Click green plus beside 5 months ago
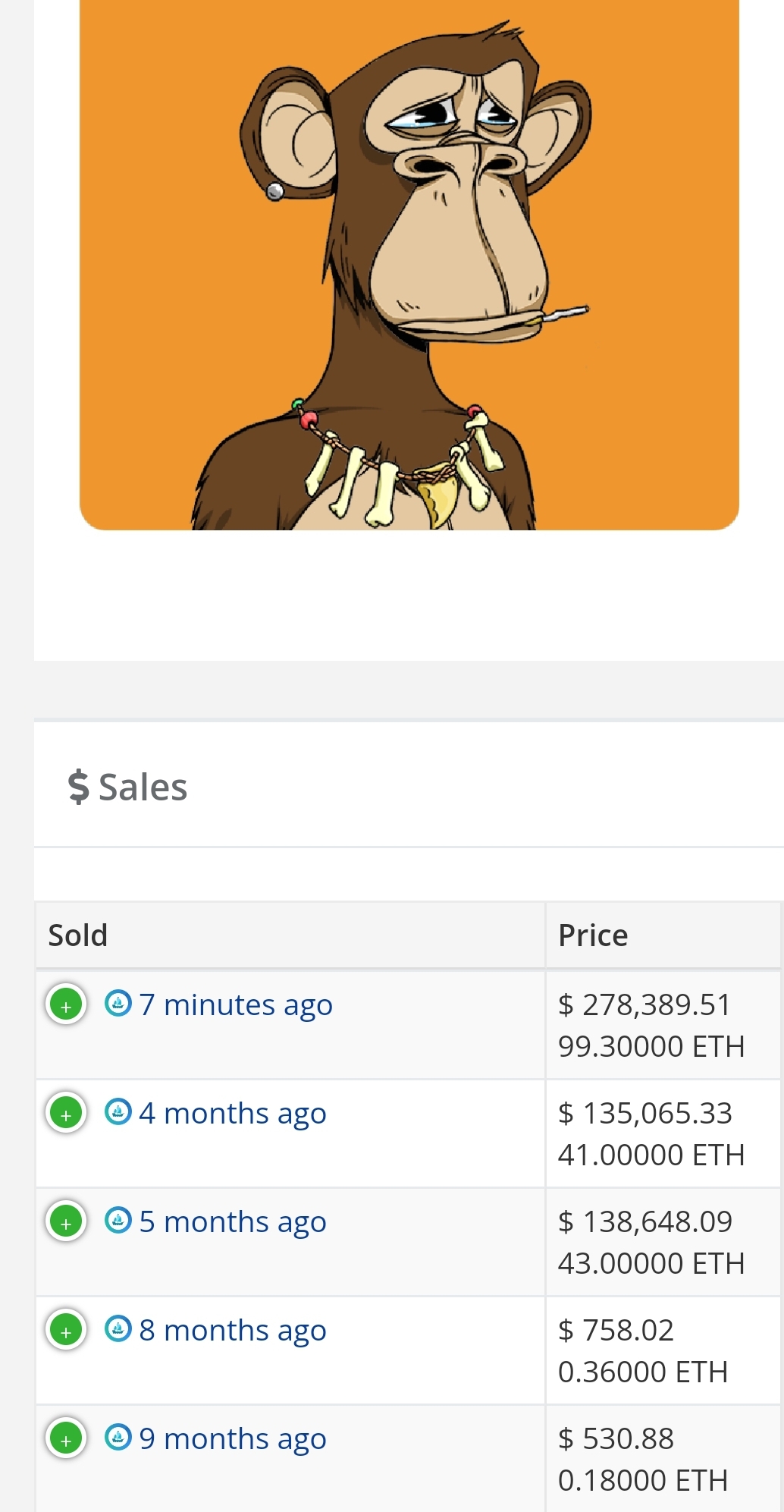The height and width of the screenshot is (1512, 784). [66, 1222]
